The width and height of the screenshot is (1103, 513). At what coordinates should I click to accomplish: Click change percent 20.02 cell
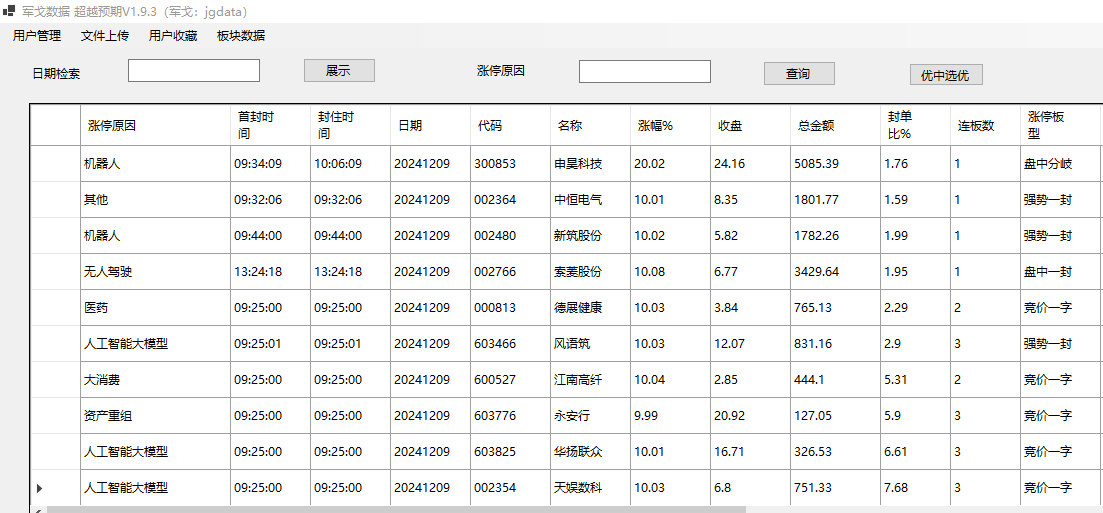pyautogui.click(x=670, y=164)
